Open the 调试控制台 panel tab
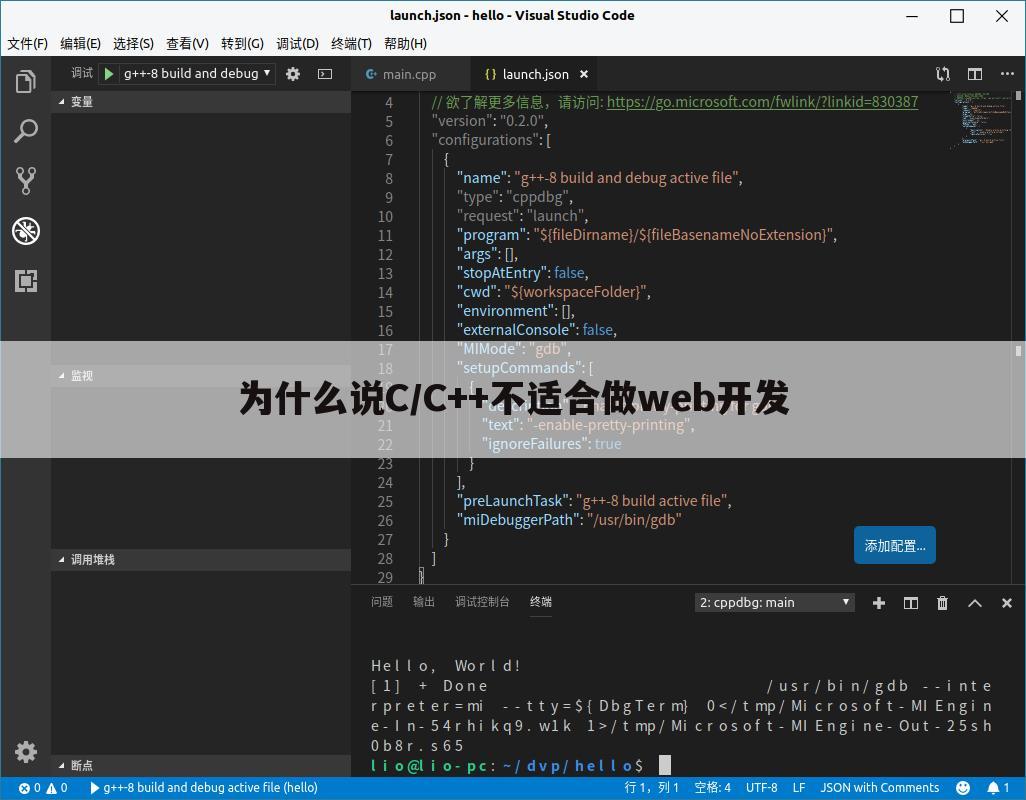This screenshot has height=800, width=1026. pos(483,602)
